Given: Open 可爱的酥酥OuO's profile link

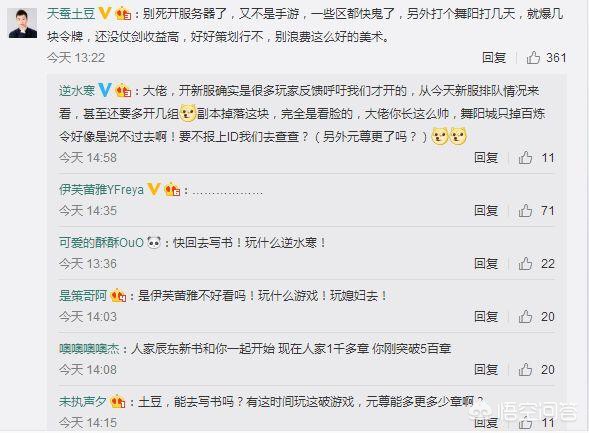Looking at the screenshot, I should point(101,243).
